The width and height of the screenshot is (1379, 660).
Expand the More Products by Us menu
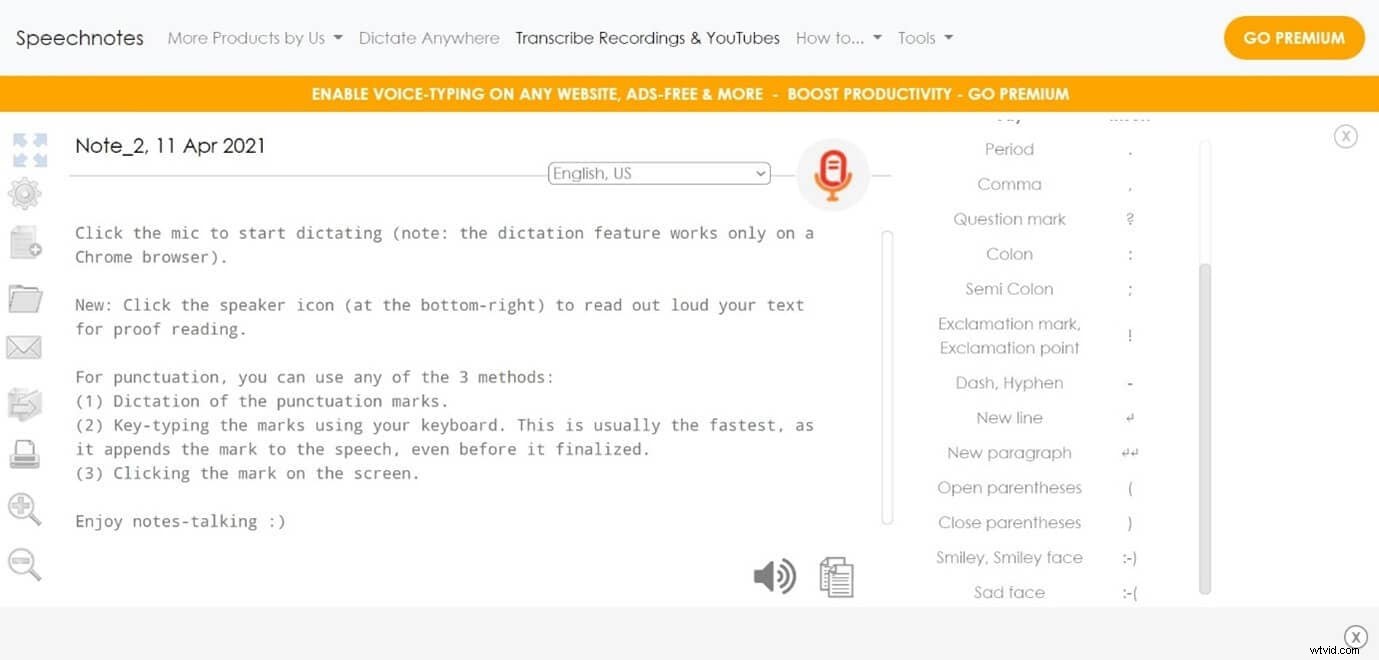click(x=253, y=38)
